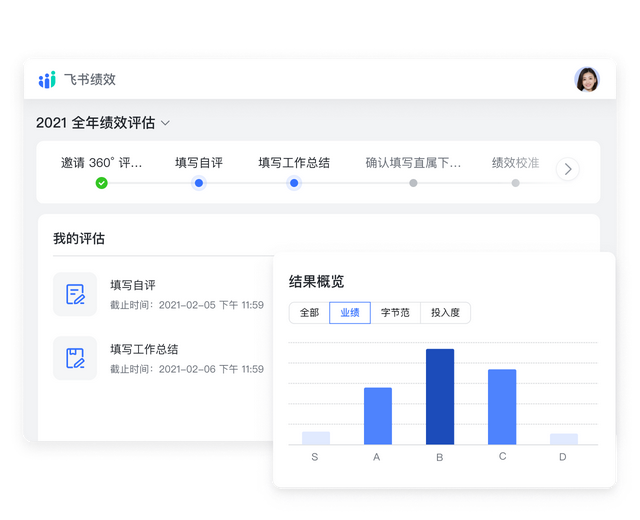Click the 飞书绩效 logo icon
This screenshot has height=520, width=640.
(x=47, y=80)
